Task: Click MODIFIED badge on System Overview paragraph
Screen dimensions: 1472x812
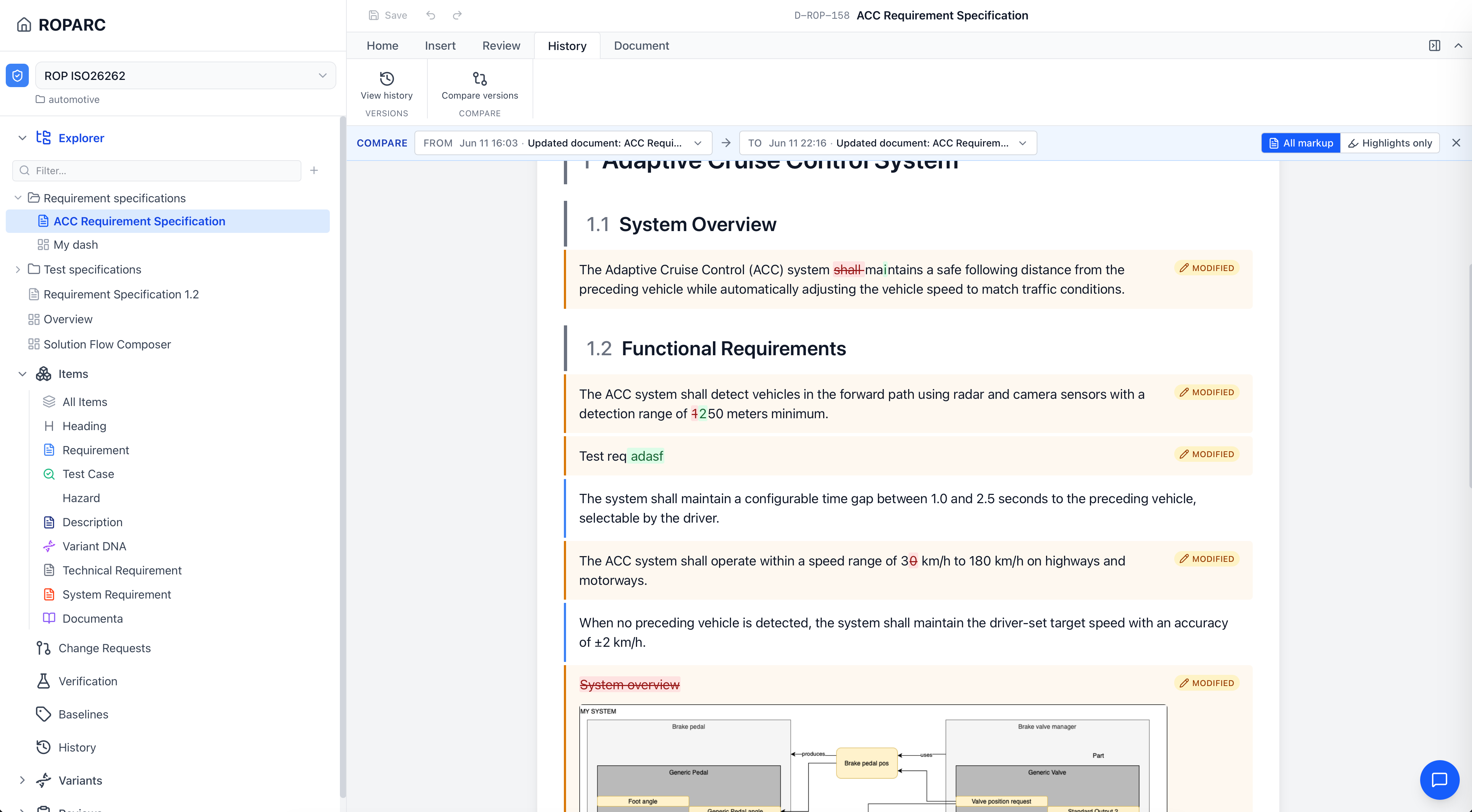Action: click(x=1207, y=268)
